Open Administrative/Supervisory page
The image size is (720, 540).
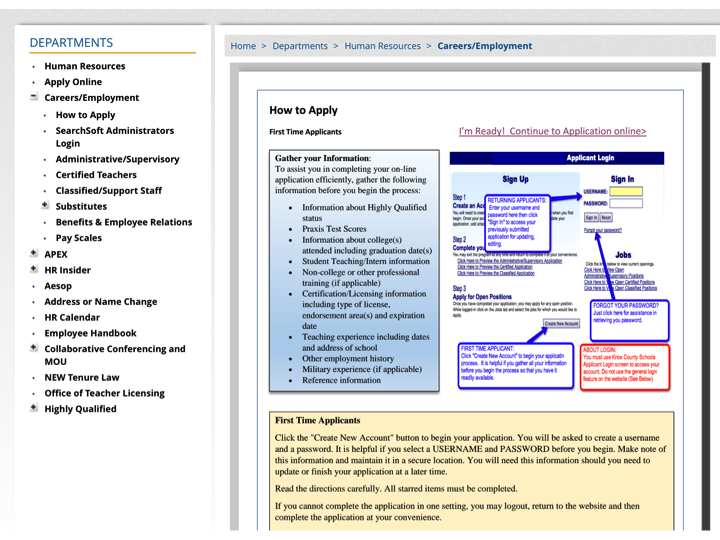117,159
